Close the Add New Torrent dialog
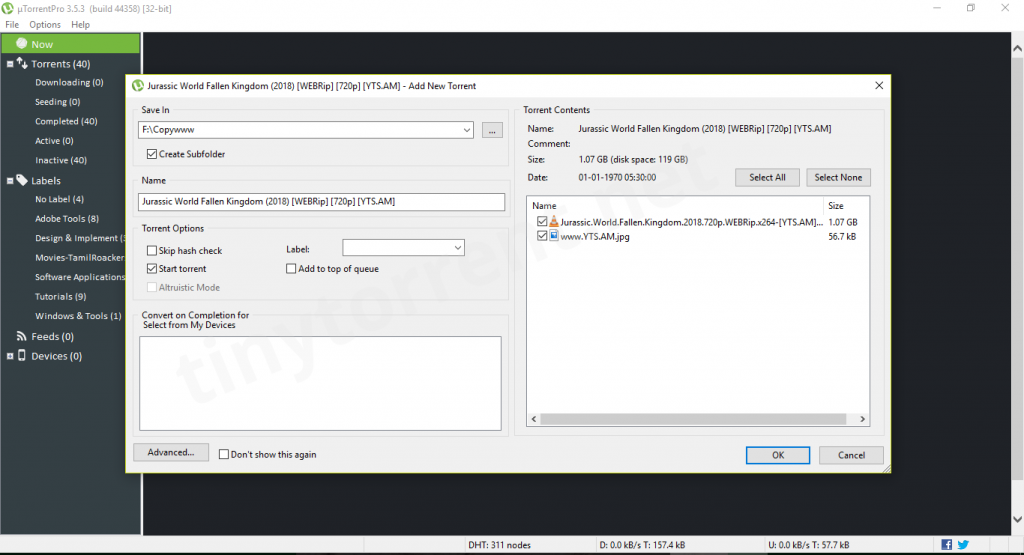The image size is (1024, 555). [879, 86]
